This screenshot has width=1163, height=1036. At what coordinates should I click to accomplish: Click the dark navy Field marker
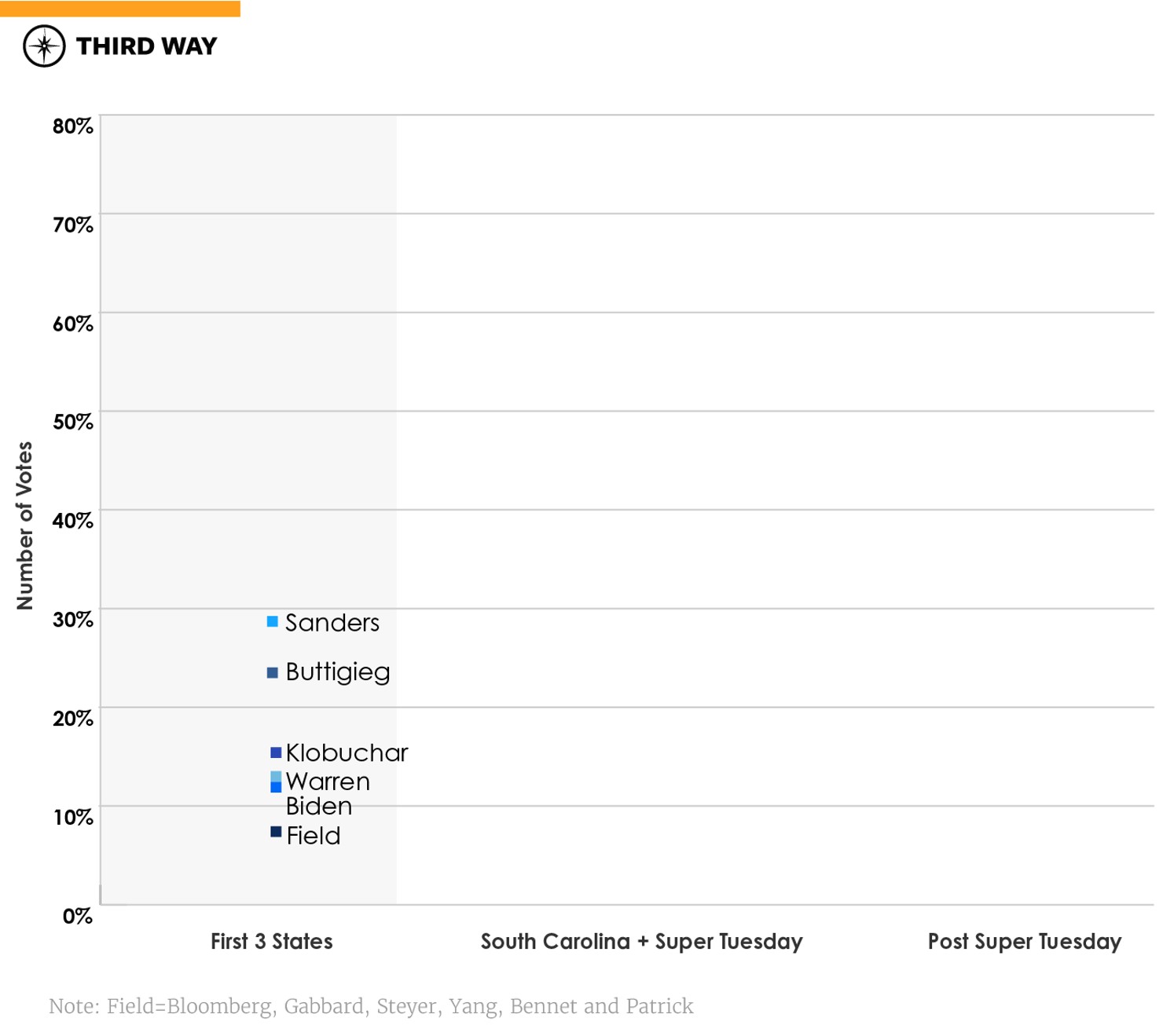tap(276, 832)
